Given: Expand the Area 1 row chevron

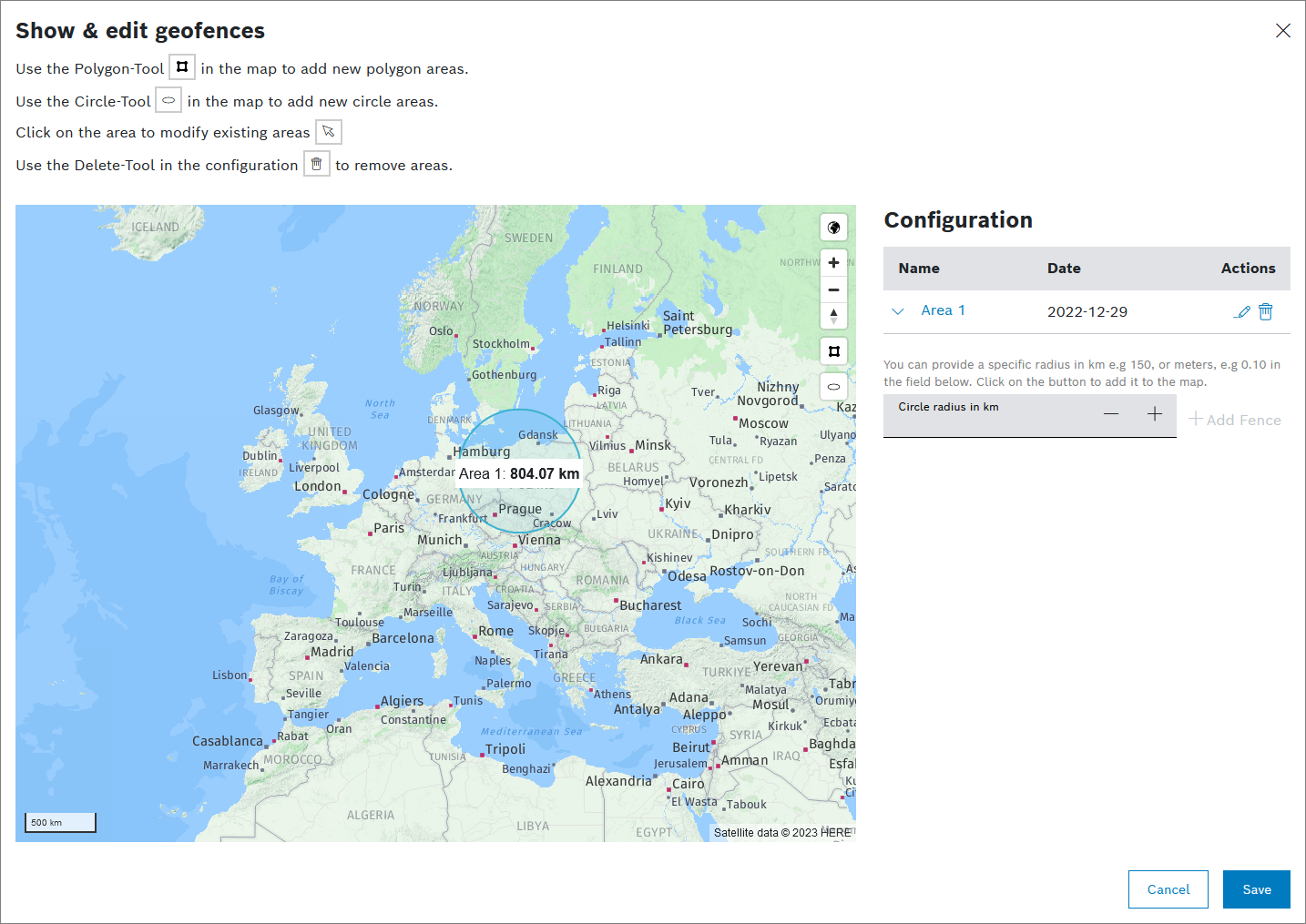Looking at the screenshot, I should point(898,311).
